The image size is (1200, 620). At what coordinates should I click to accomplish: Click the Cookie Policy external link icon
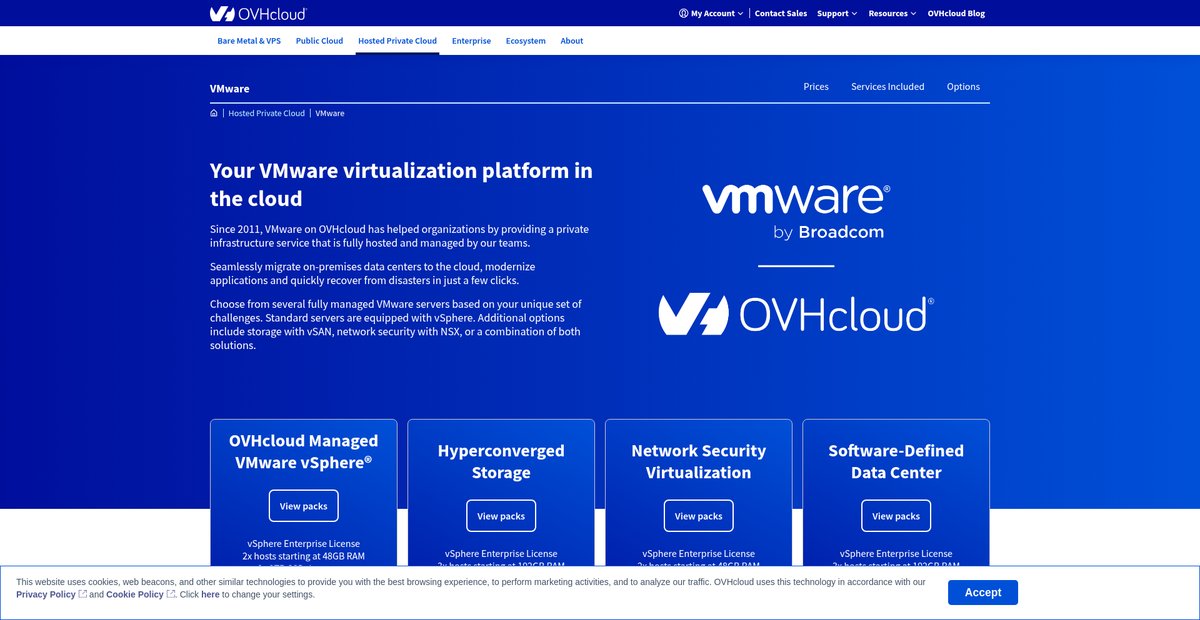(171, 594)
